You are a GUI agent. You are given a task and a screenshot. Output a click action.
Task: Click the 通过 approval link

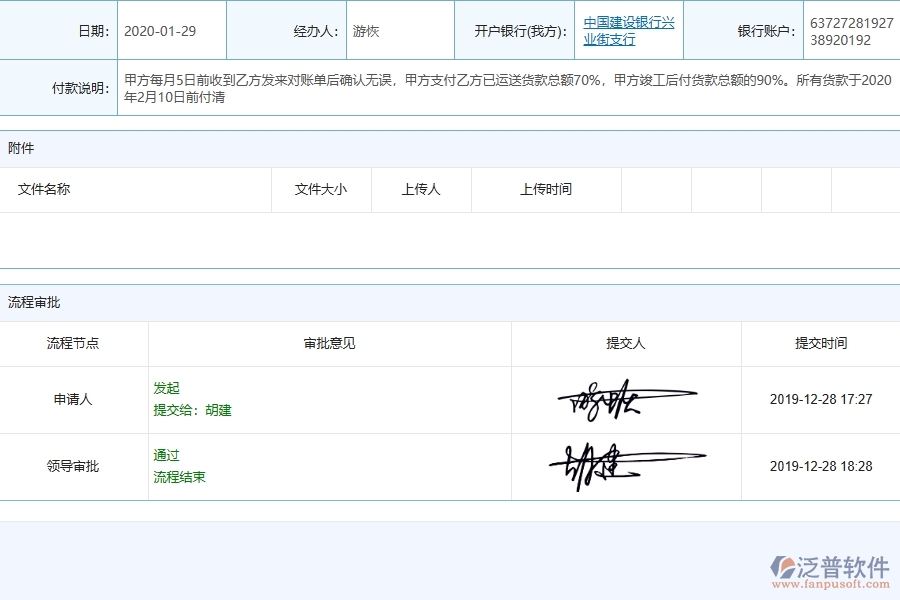tap(166, 455)
